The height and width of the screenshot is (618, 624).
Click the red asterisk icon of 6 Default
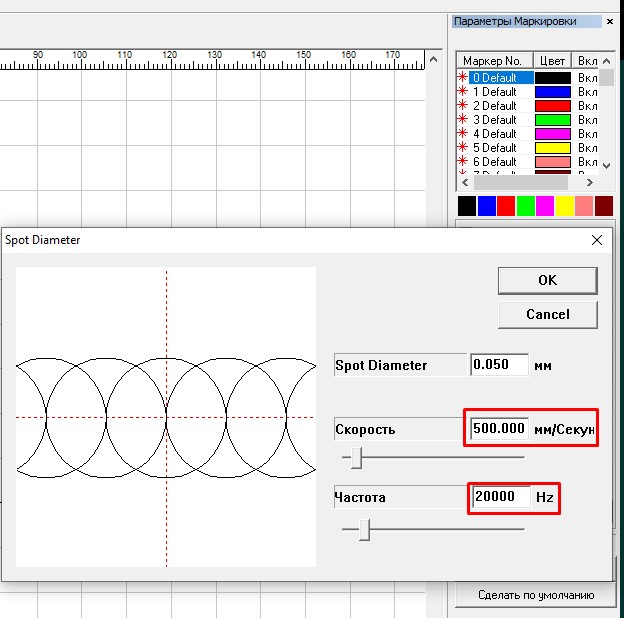pos(462,161)
